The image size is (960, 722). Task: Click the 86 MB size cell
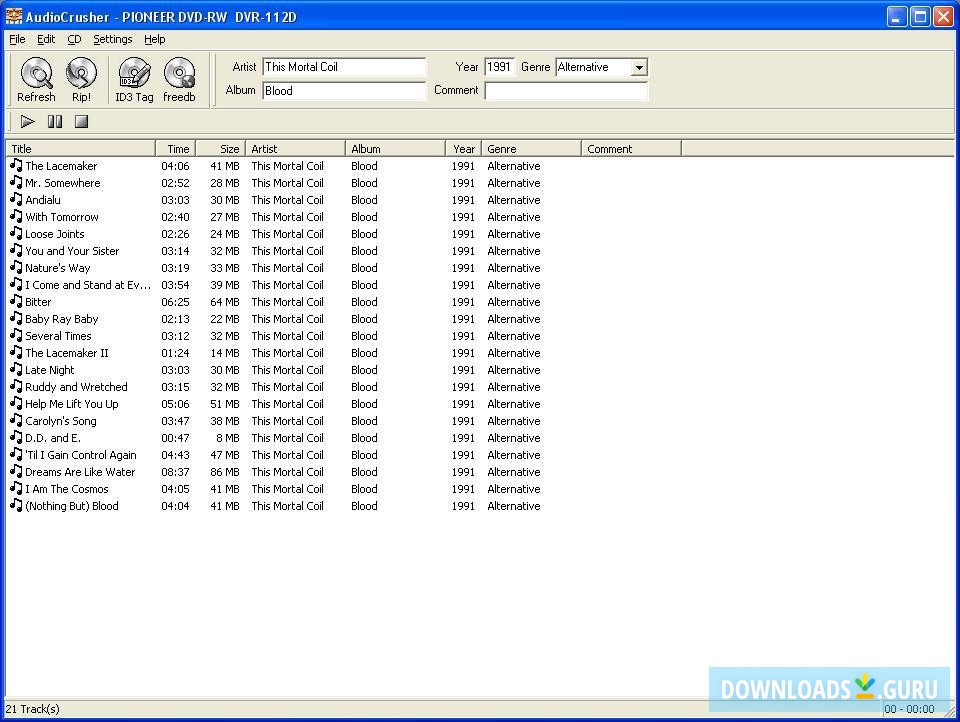225,472
